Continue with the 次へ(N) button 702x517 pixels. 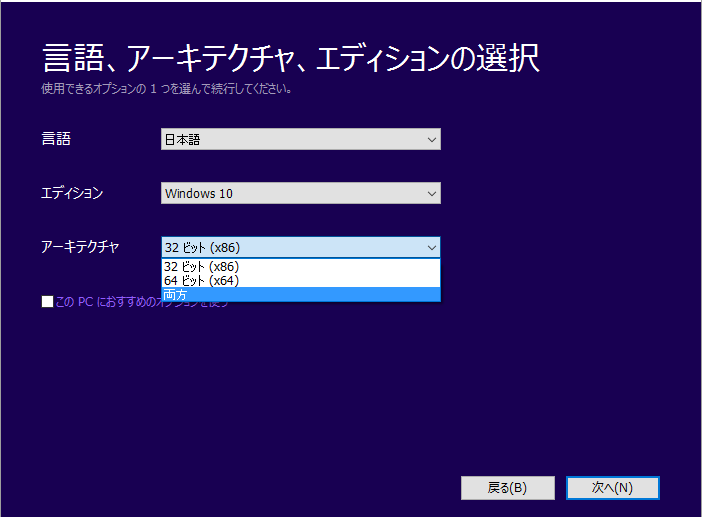click(x=612, y=487)
